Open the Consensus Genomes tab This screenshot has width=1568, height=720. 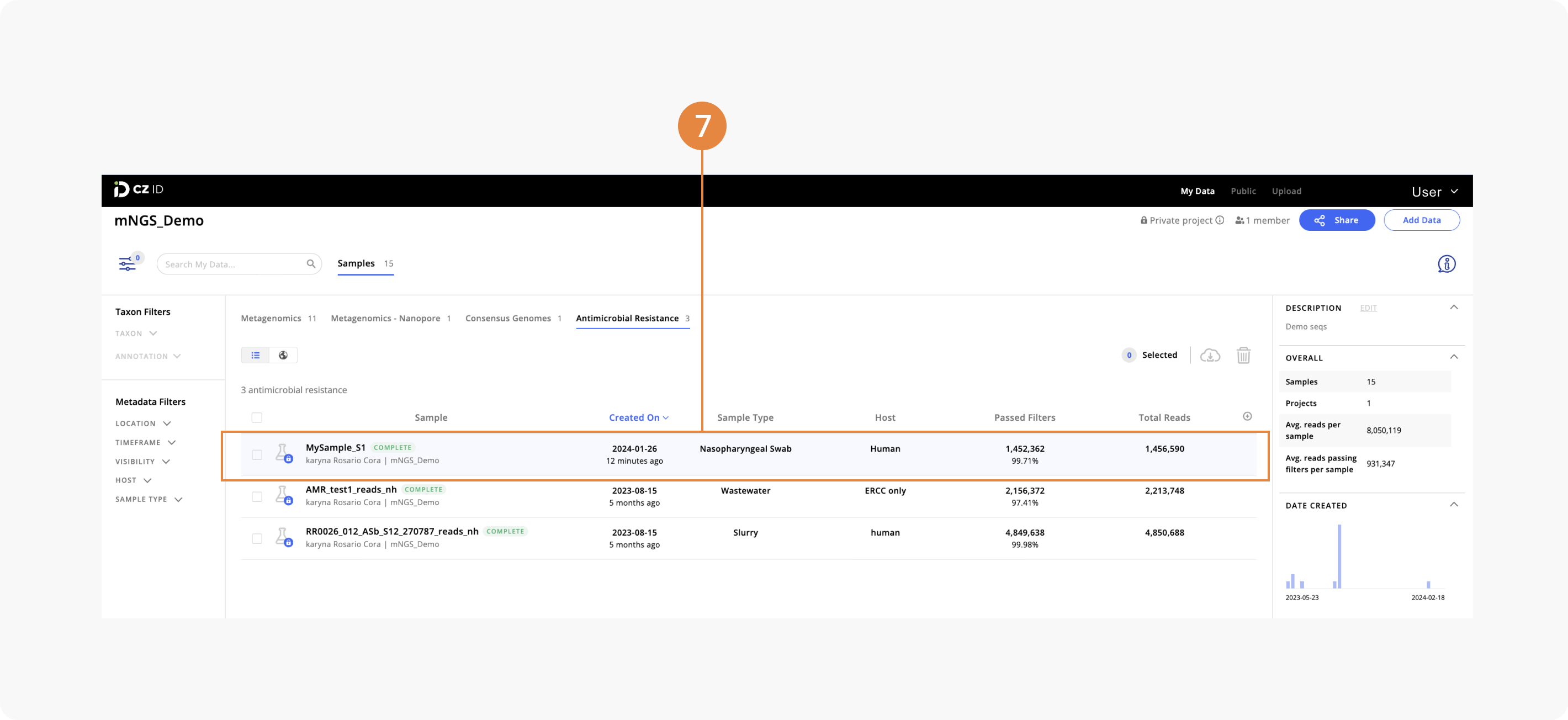[x=513, y=318]
